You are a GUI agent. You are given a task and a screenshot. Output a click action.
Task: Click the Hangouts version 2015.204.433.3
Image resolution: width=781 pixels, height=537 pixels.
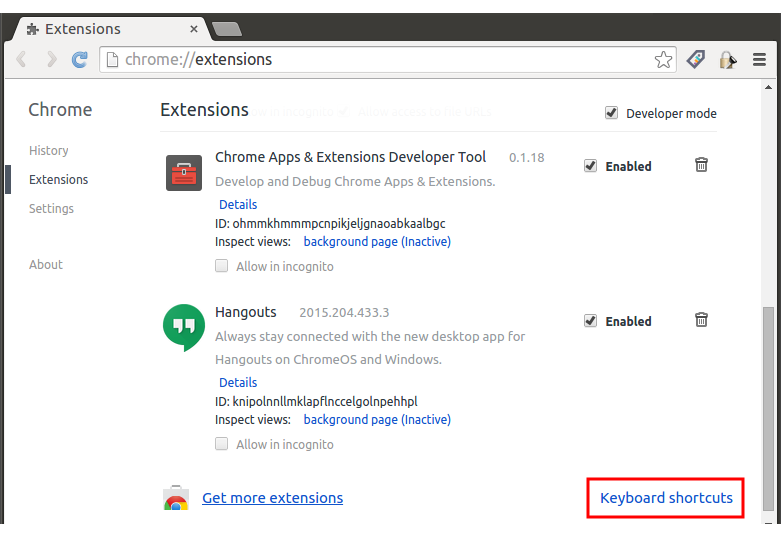tap(344, 312)
